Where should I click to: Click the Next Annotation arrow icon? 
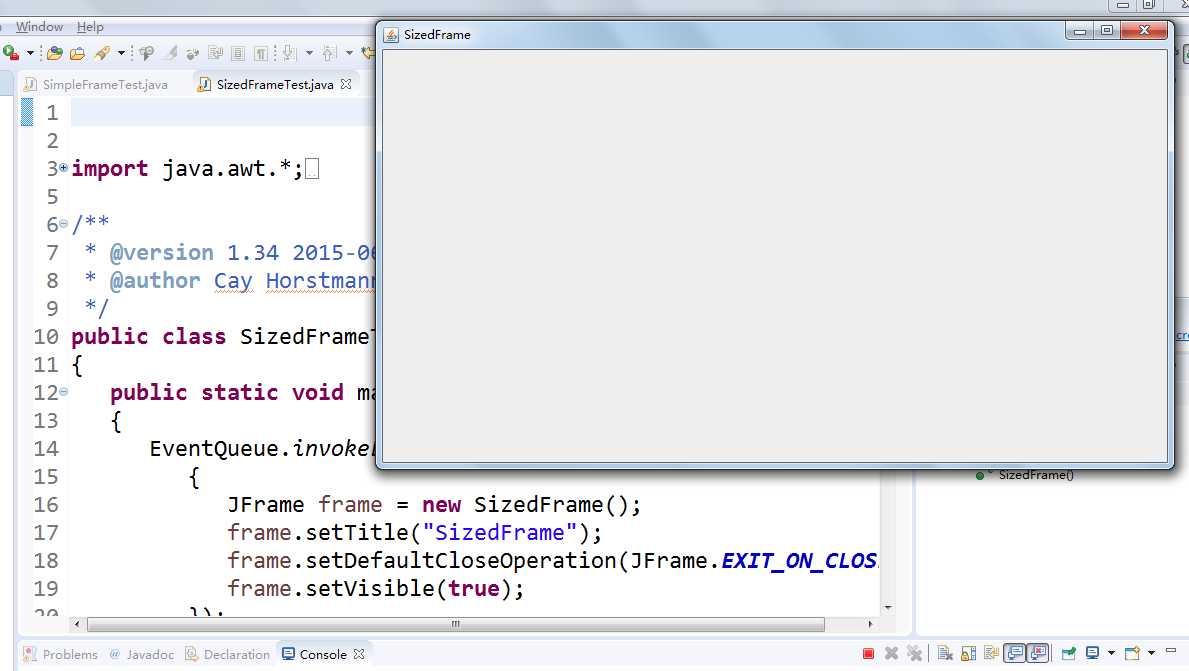click(x=290, y=53)
